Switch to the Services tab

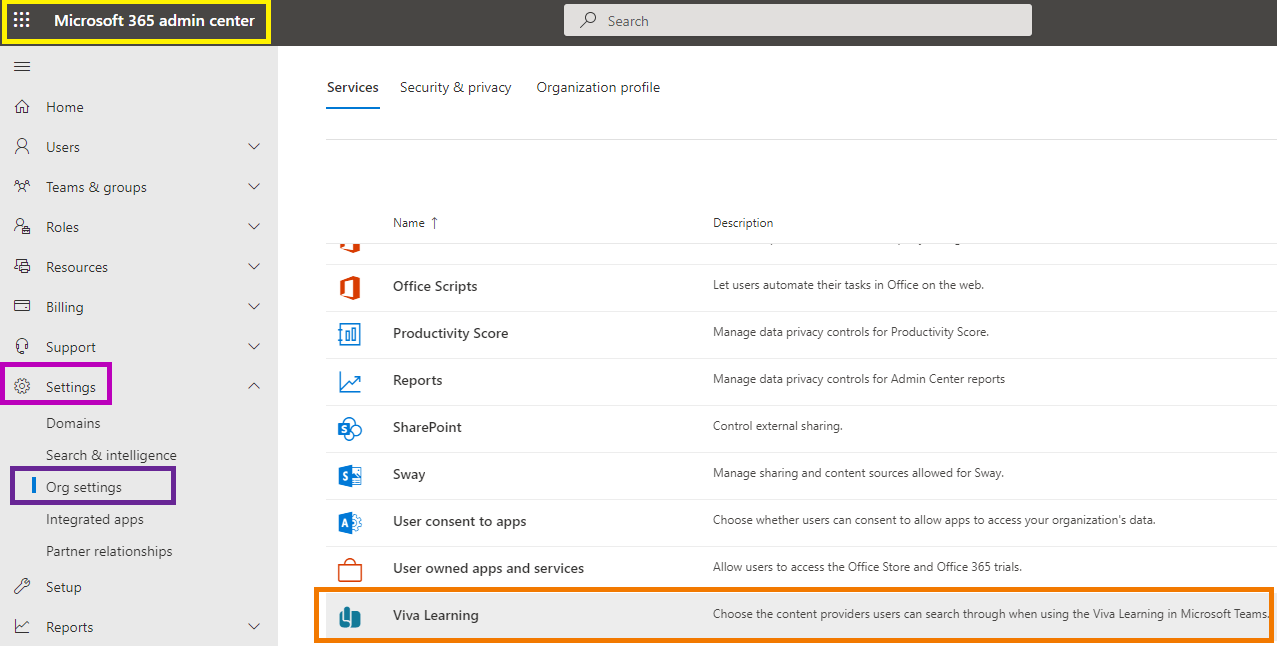(353, 88)
